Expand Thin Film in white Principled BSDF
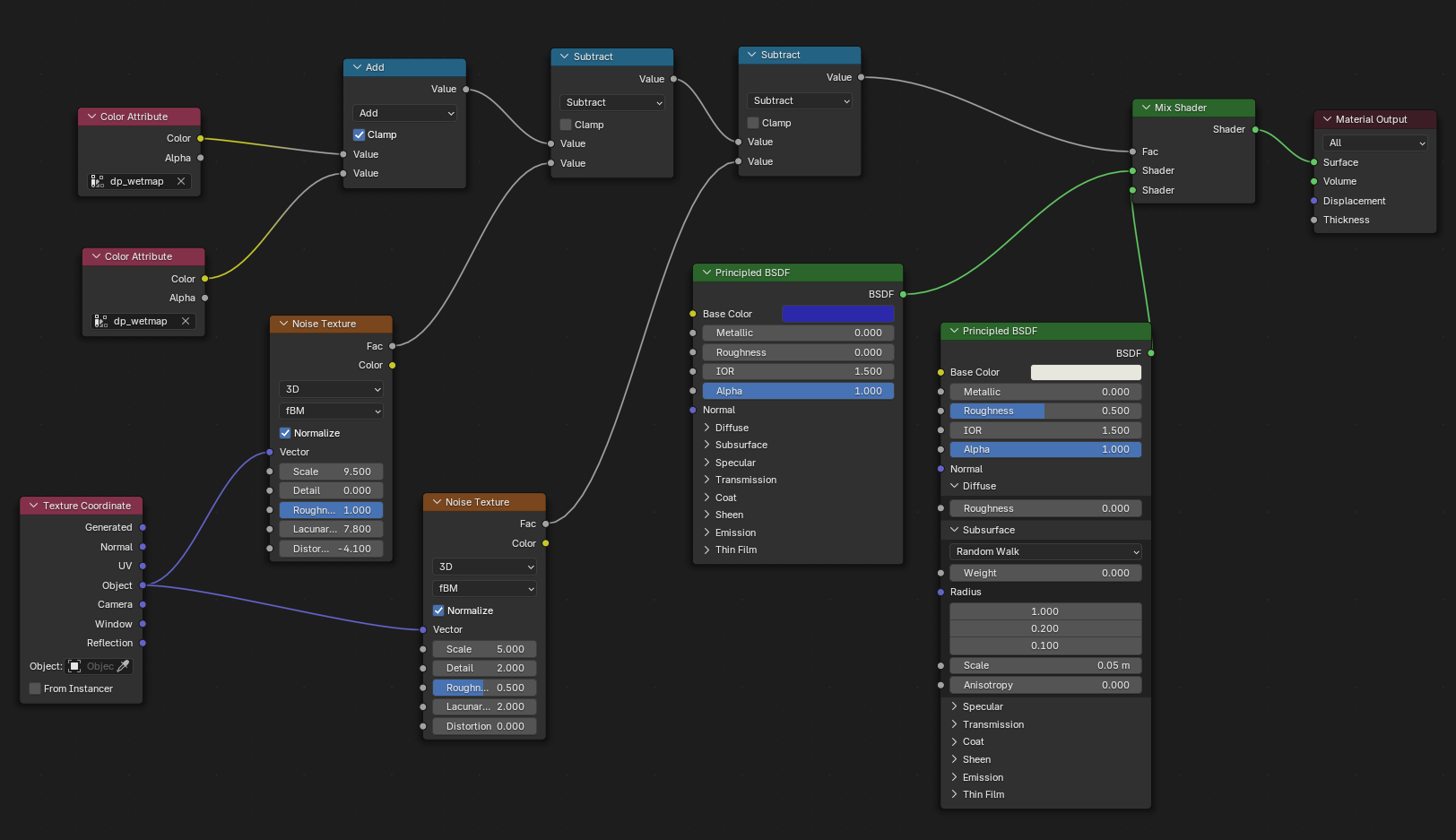Viewport: 1456px width, 840px height. [954, 794]
